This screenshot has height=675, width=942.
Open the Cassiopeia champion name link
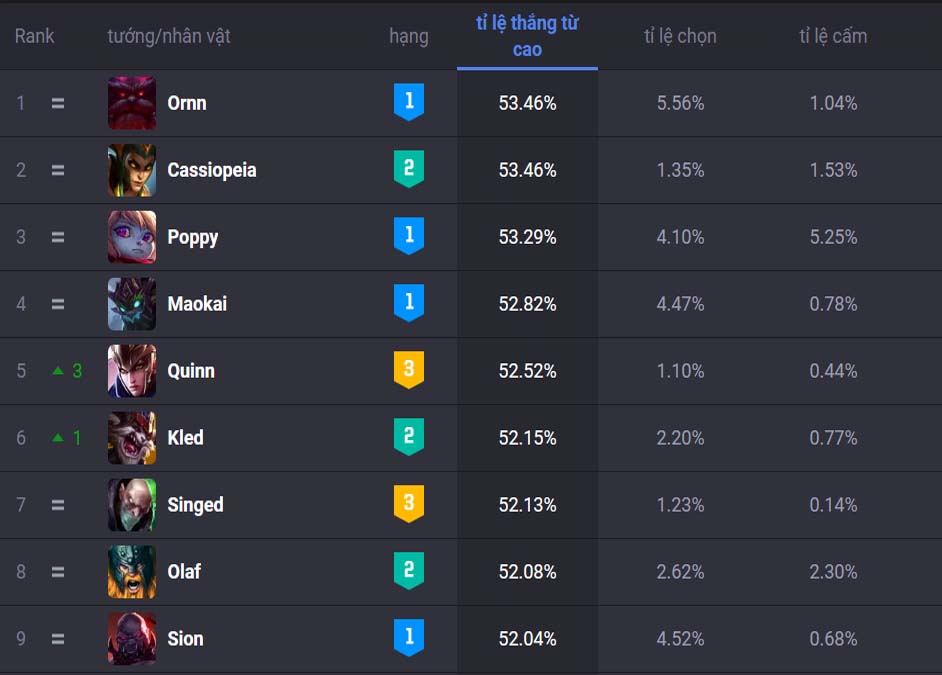coord(211,171)
